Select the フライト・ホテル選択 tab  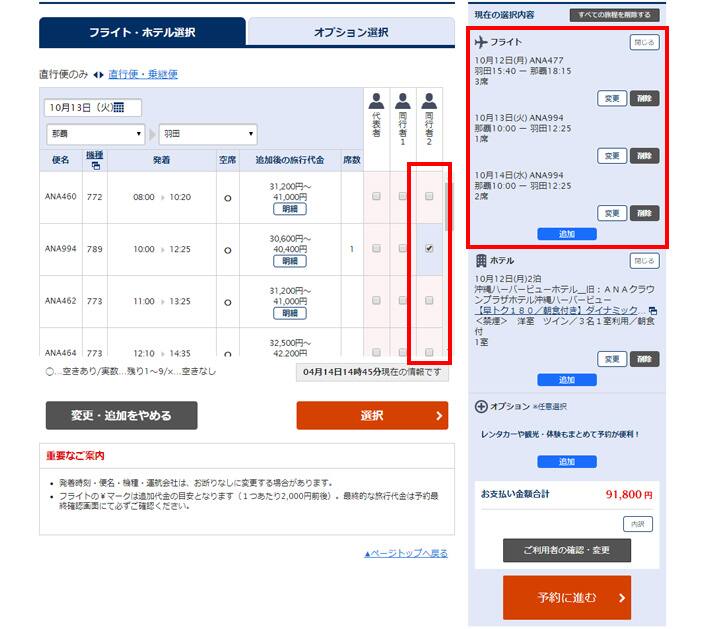click(142, 32)
